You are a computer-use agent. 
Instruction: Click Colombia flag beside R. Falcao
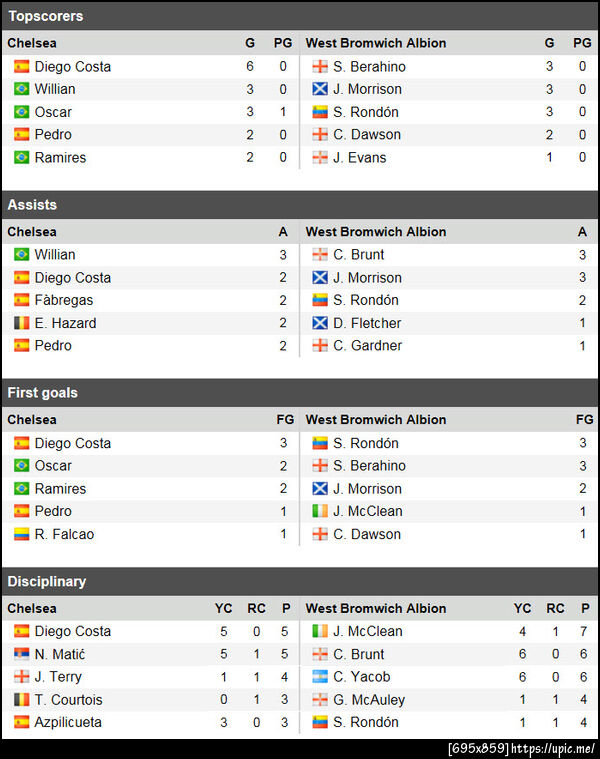[x=21, y=534]
